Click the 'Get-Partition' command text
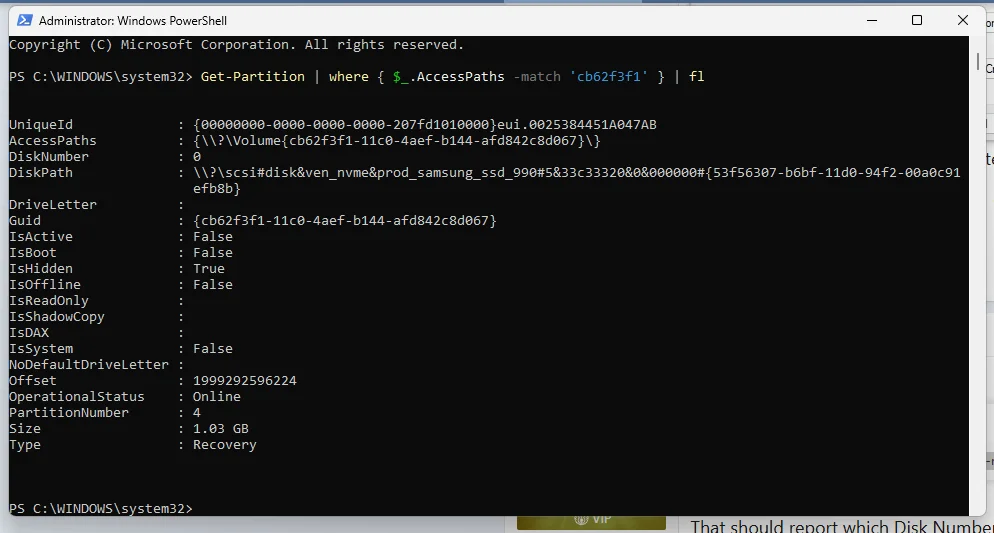Viewport: 994px width, 533px height. tap(252, 77)
